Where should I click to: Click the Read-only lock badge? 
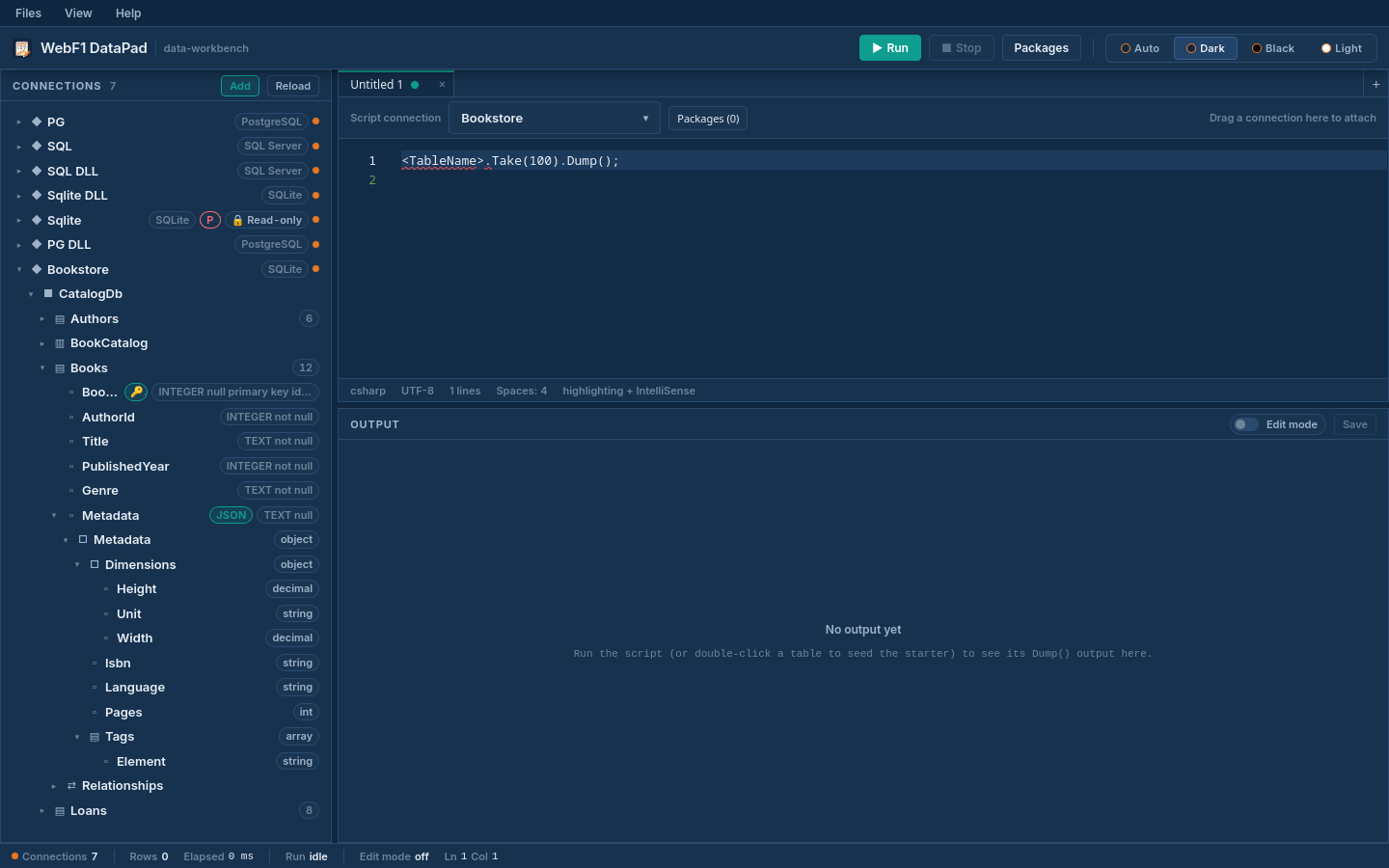(x=267, y=220)
